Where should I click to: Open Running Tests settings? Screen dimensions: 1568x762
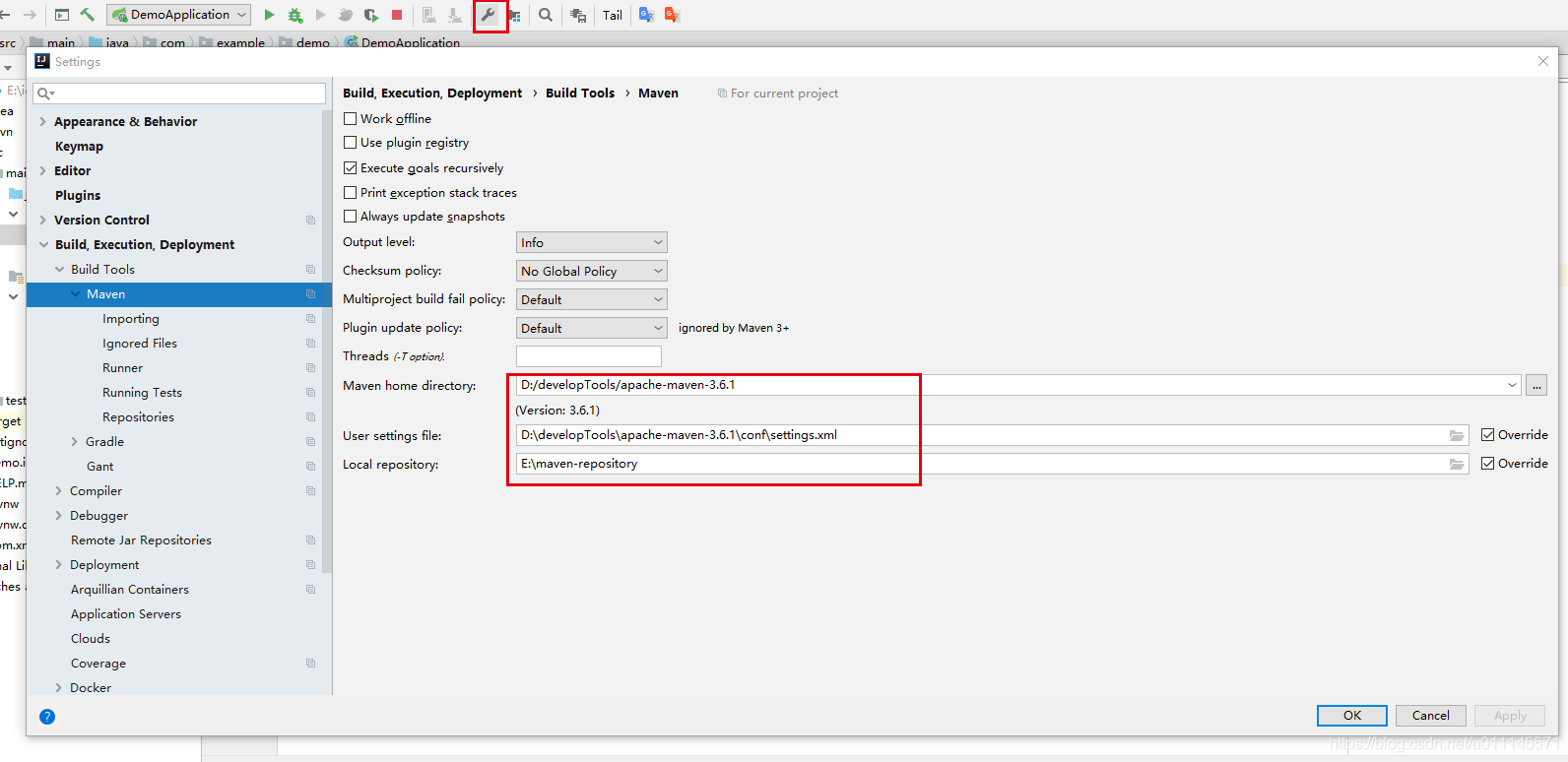click(x=142, y=393)
